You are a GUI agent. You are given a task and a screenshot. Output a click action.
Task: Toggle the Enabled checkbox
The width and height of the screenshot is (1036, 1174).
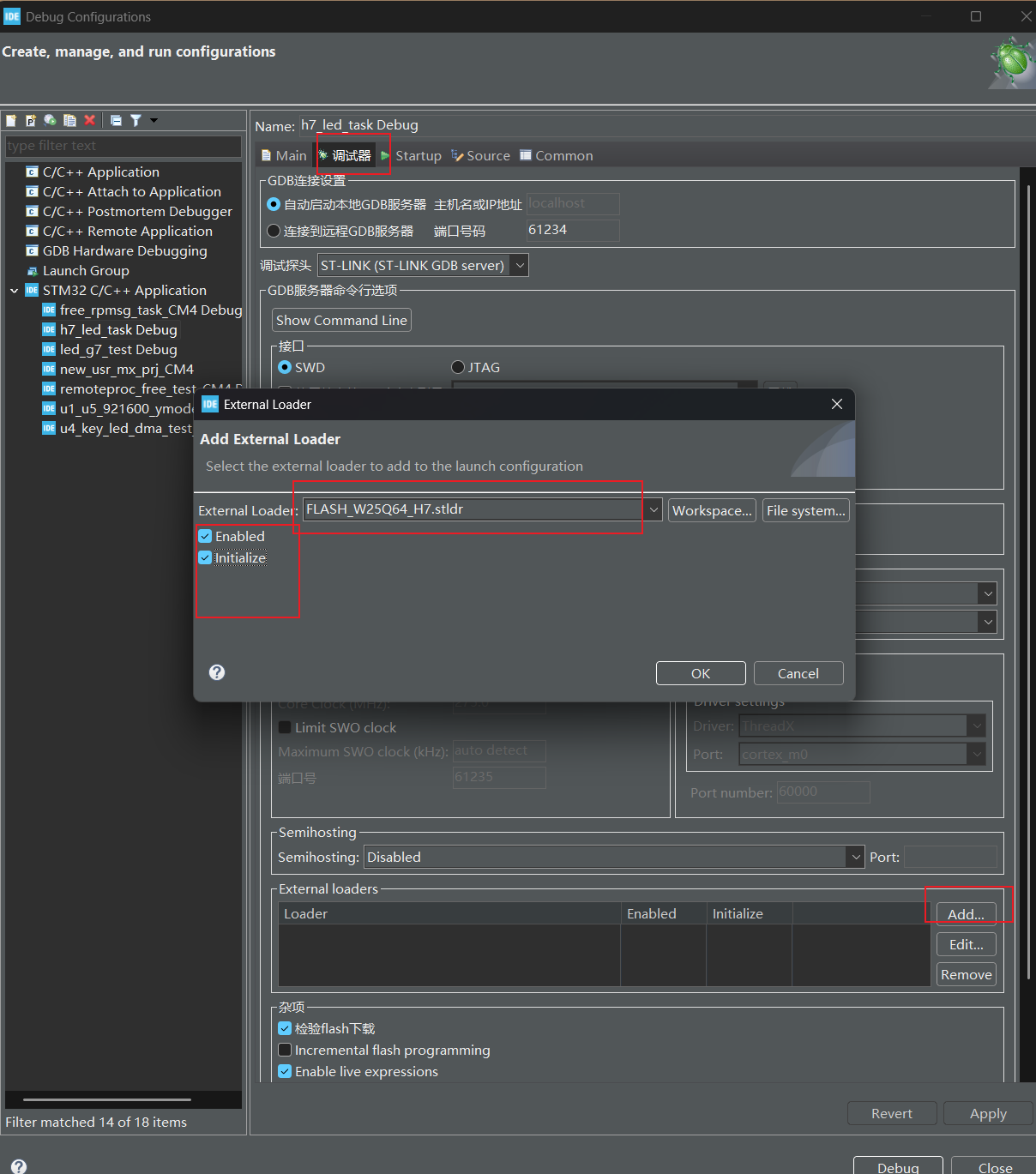[205, 536]
